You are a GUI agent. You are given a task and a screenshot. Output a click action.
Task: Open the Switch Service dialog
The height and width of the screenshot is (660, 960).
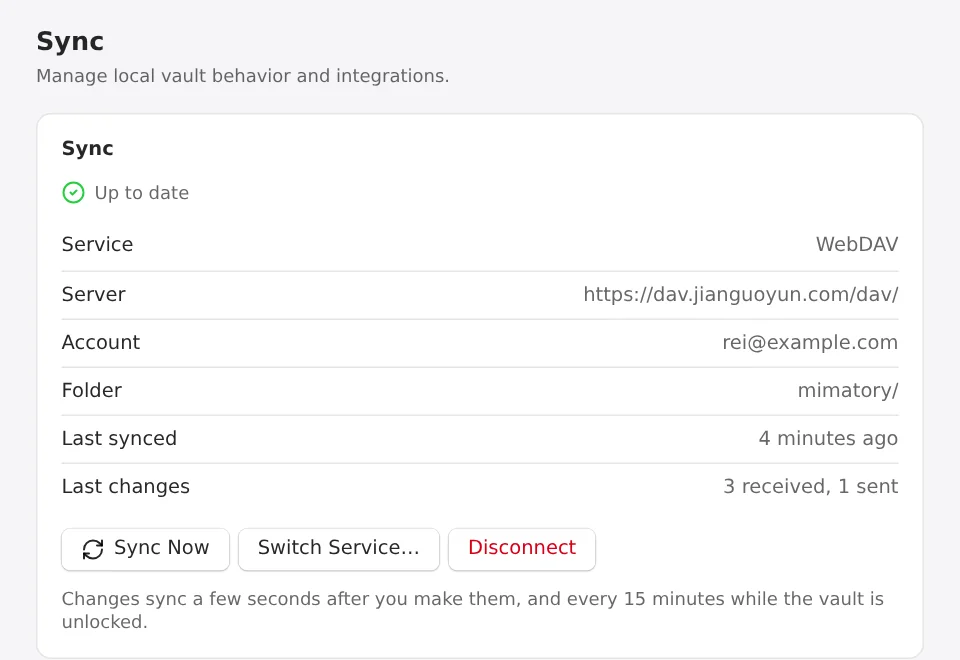tap(339, 549)
